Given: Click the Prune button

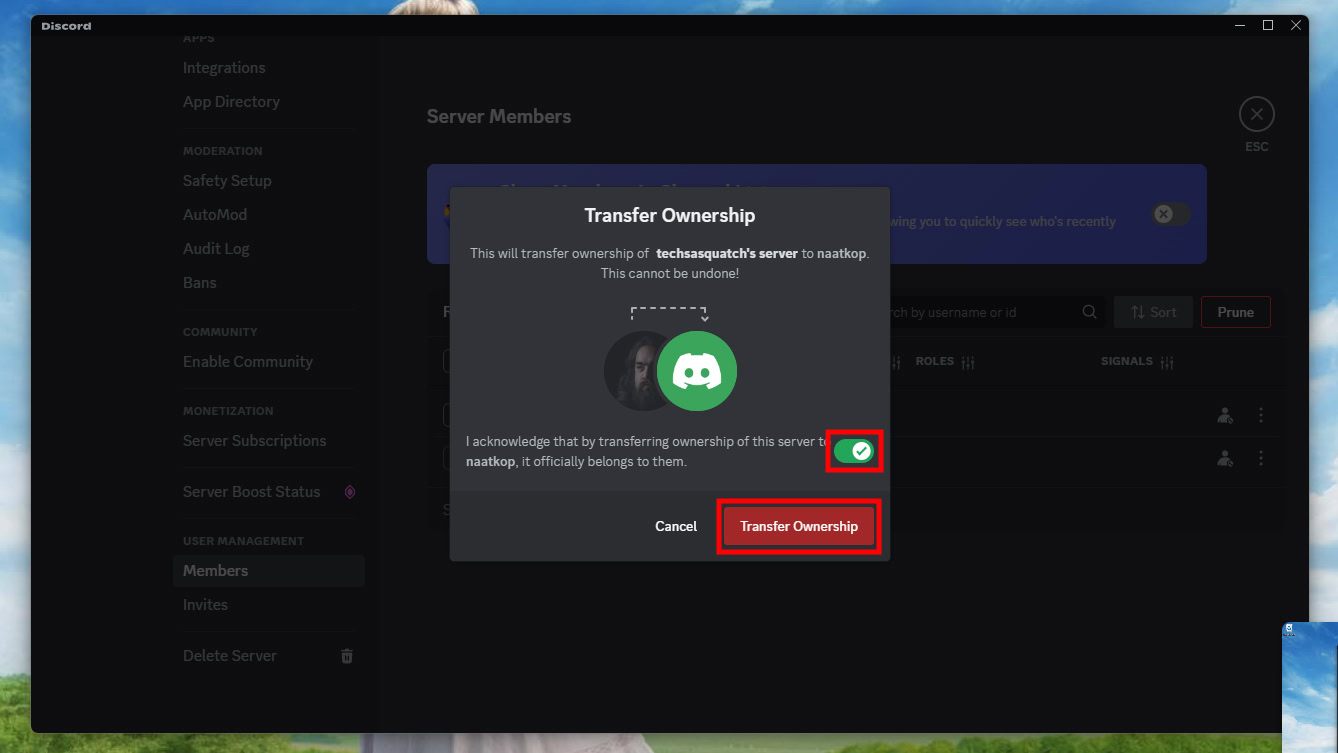Looking at the screenshot, I should 1235,312.
